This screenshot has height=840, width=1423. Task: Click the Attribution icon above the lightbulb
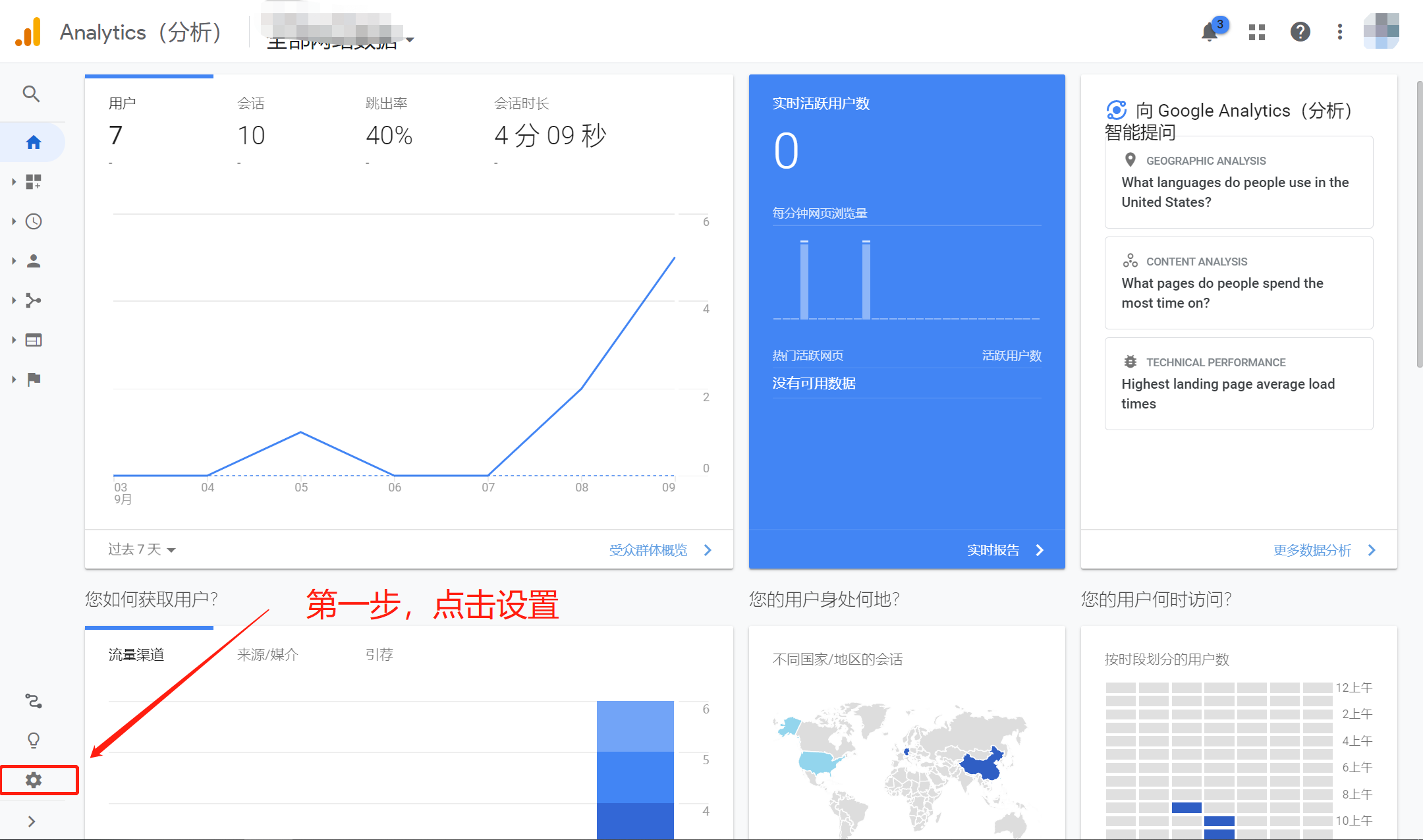pos(32,700)
